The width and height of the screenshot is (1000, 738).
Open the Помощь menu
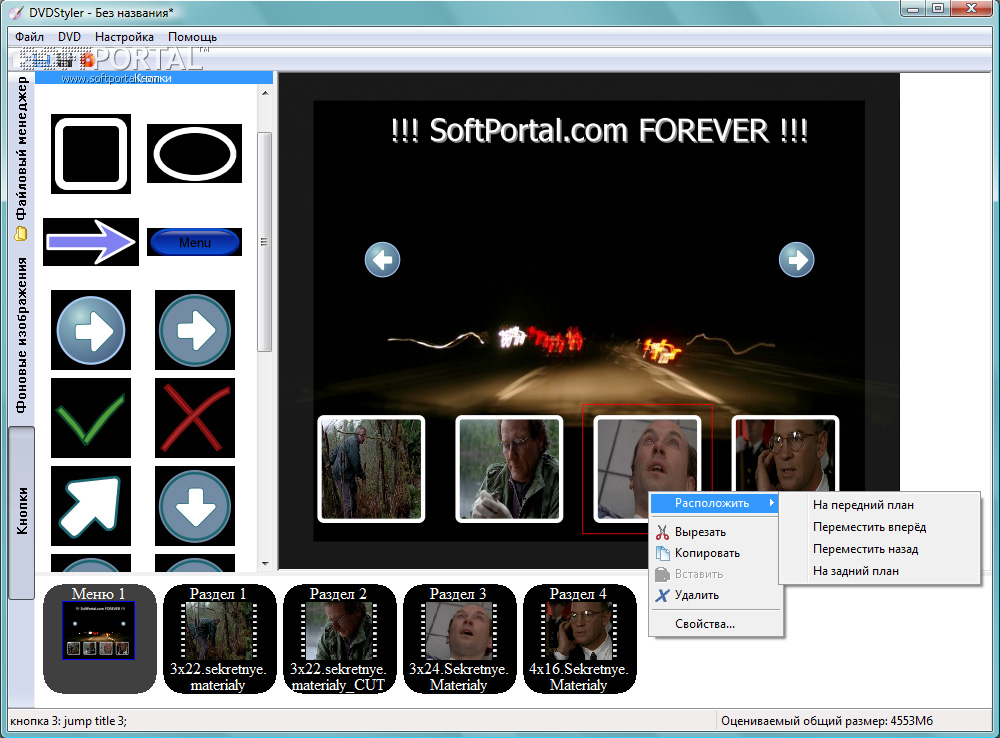click(x=193, y=37)
